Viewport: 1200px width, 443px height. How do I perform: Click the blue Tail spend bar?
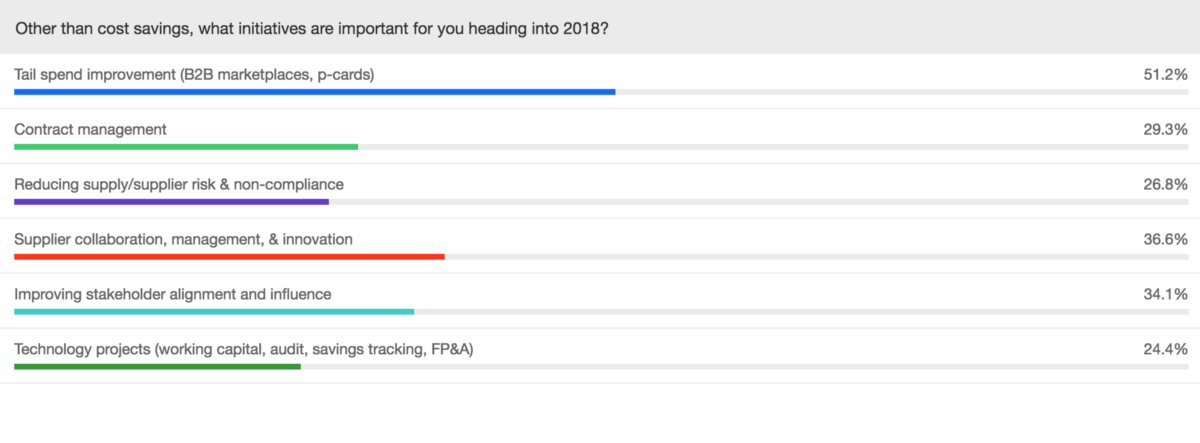click(314, 92)
